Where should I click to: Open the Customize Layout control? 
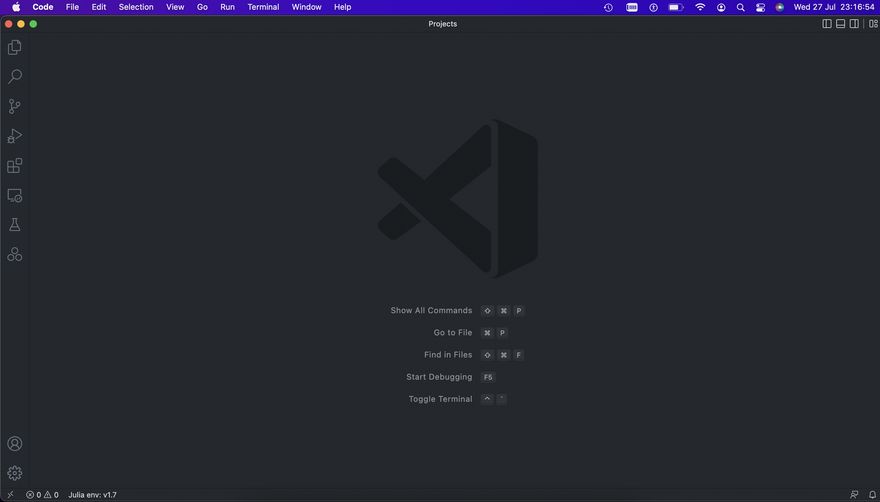872,24
